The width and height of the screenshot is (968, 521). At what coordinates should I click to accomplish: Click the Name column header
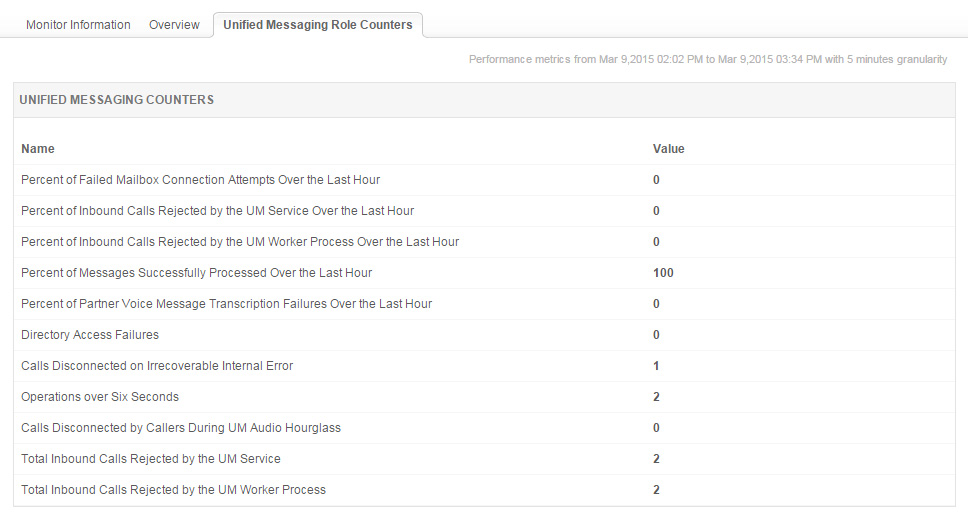pyautogui.click(x=38, y=149)
